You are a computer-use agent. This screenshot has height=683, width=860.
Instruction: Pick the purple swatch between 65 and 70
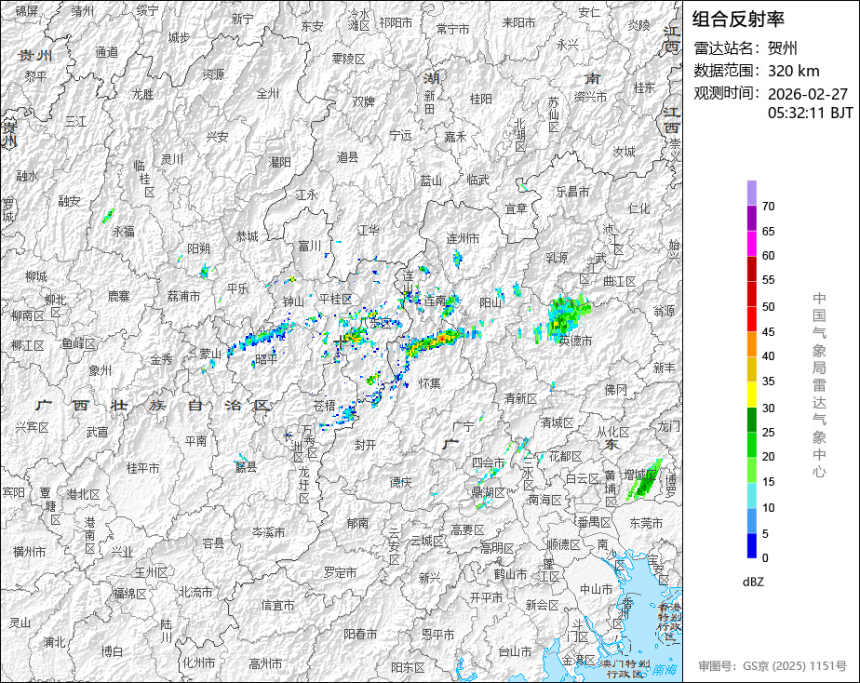click(x=751, y=218)
